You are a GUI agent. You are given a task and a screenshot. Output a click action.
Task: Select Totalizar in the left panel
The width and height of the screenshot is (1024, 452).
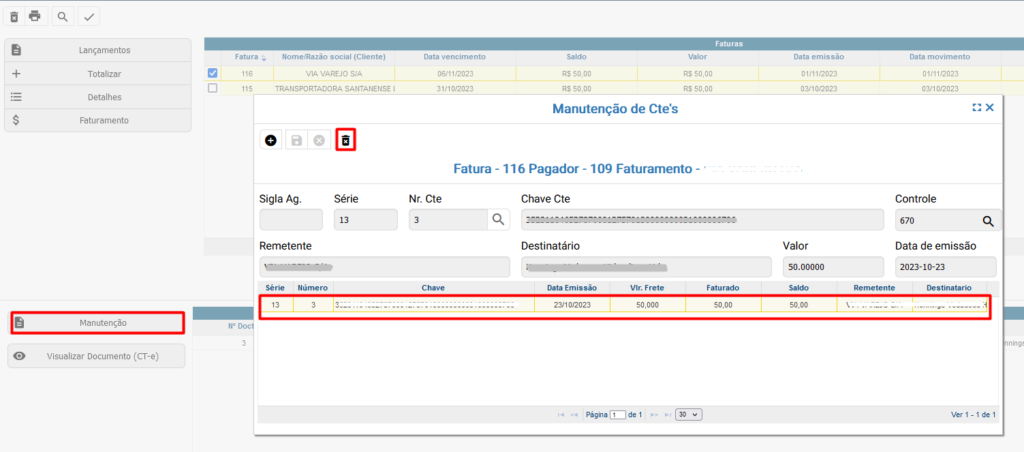[98, 74]
